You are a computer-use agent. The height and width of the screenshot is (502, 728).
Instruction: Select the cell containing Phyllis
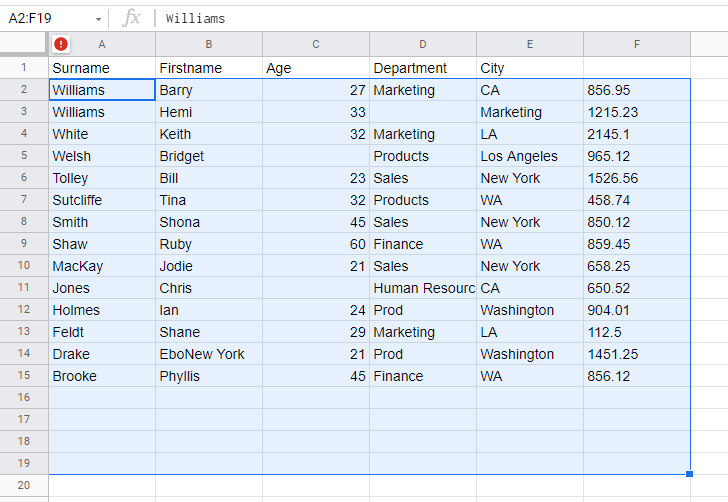[x=209, y=376]
